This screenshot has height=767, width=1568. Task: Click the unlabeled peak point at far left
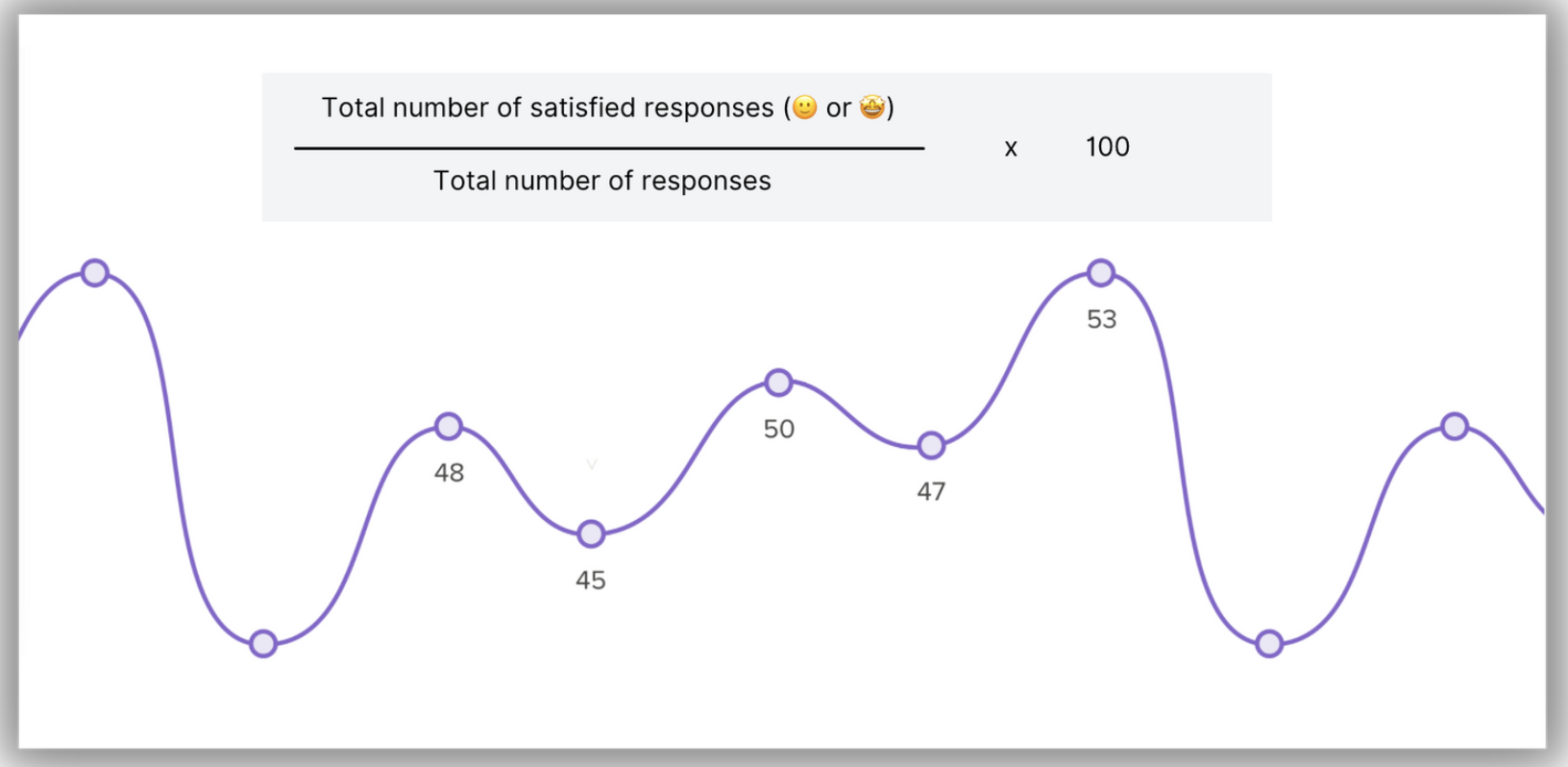94,273
